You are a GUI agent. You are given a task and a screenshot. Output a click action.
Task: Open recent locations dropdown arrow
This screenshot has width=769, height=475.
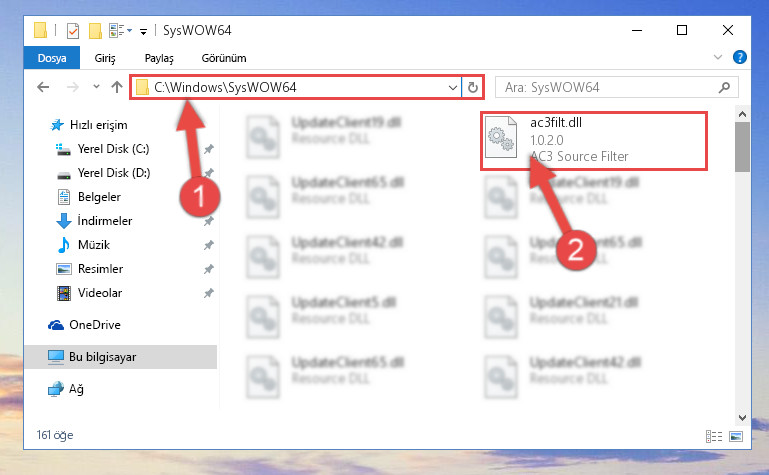[96, 87]
